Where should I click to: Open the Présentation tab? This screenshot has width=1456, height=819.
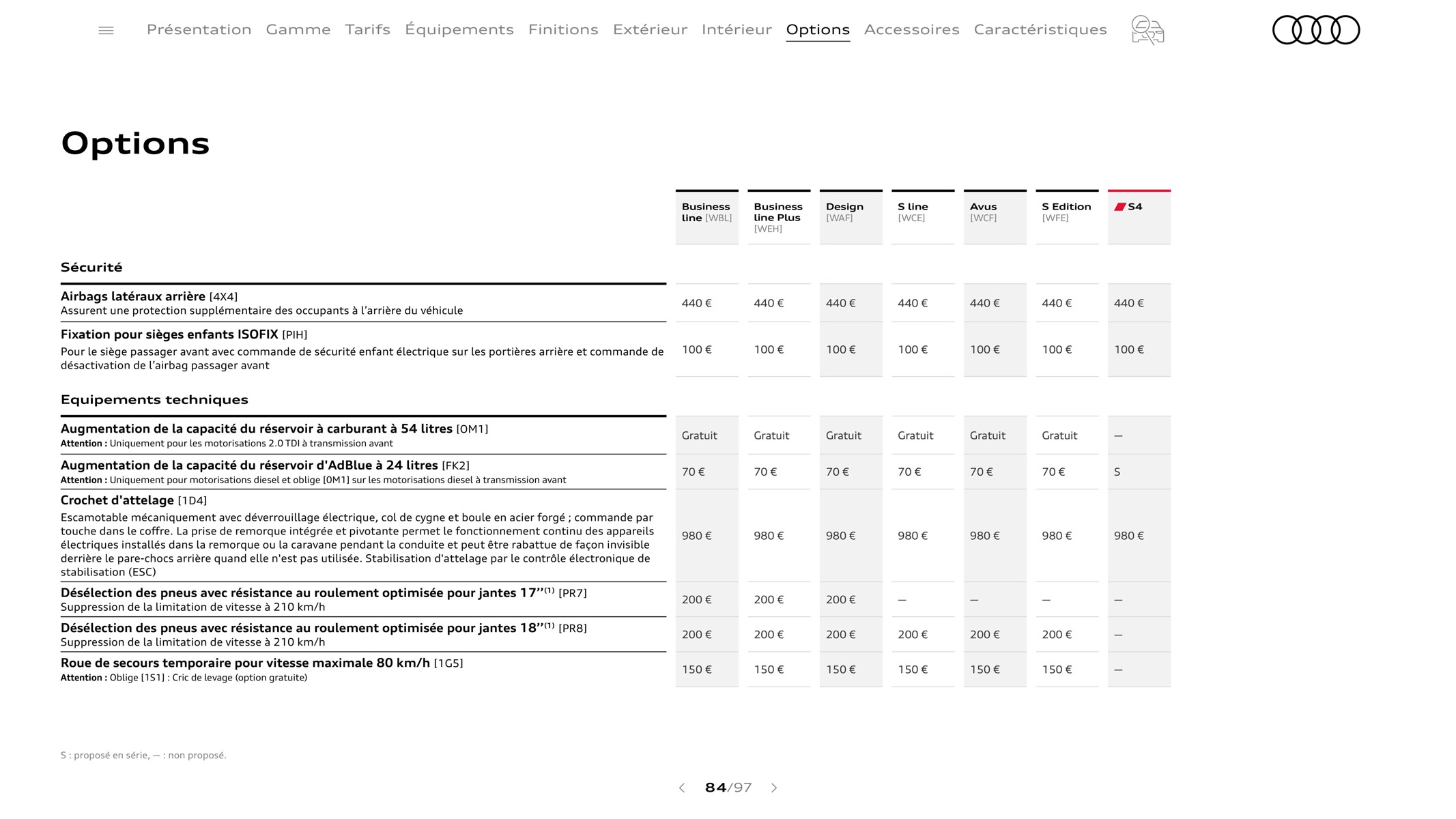pyautogui.click(x=199, y=29)
